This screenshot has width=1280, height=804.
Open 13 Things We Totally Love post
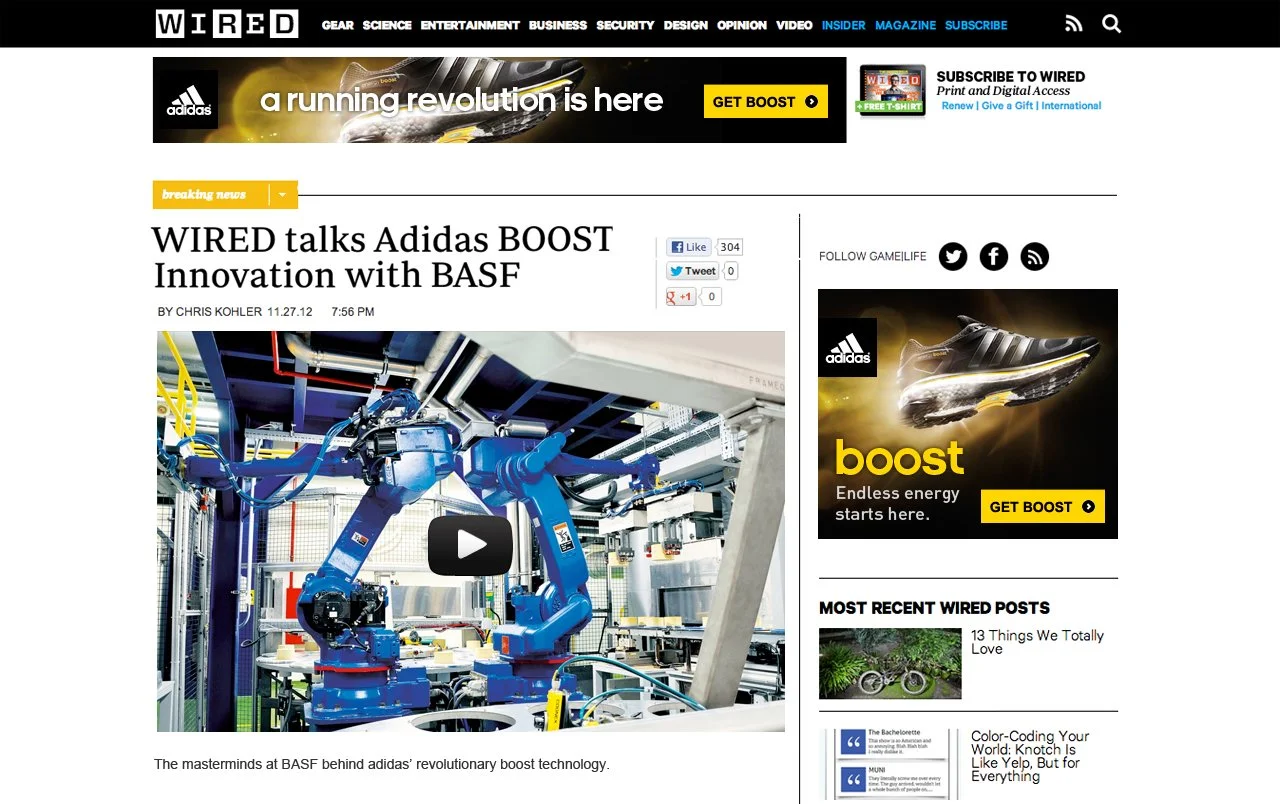tap(1037, 642)
